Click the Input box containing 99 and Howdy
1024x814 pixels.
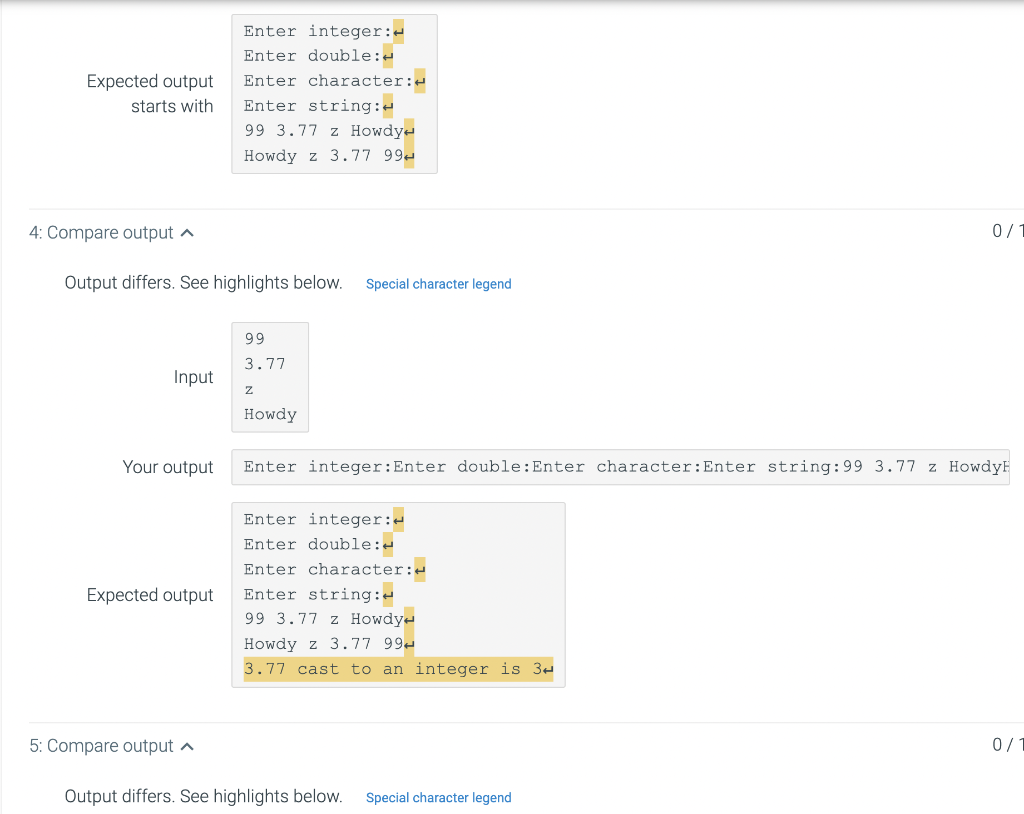[x=270, y=377]
